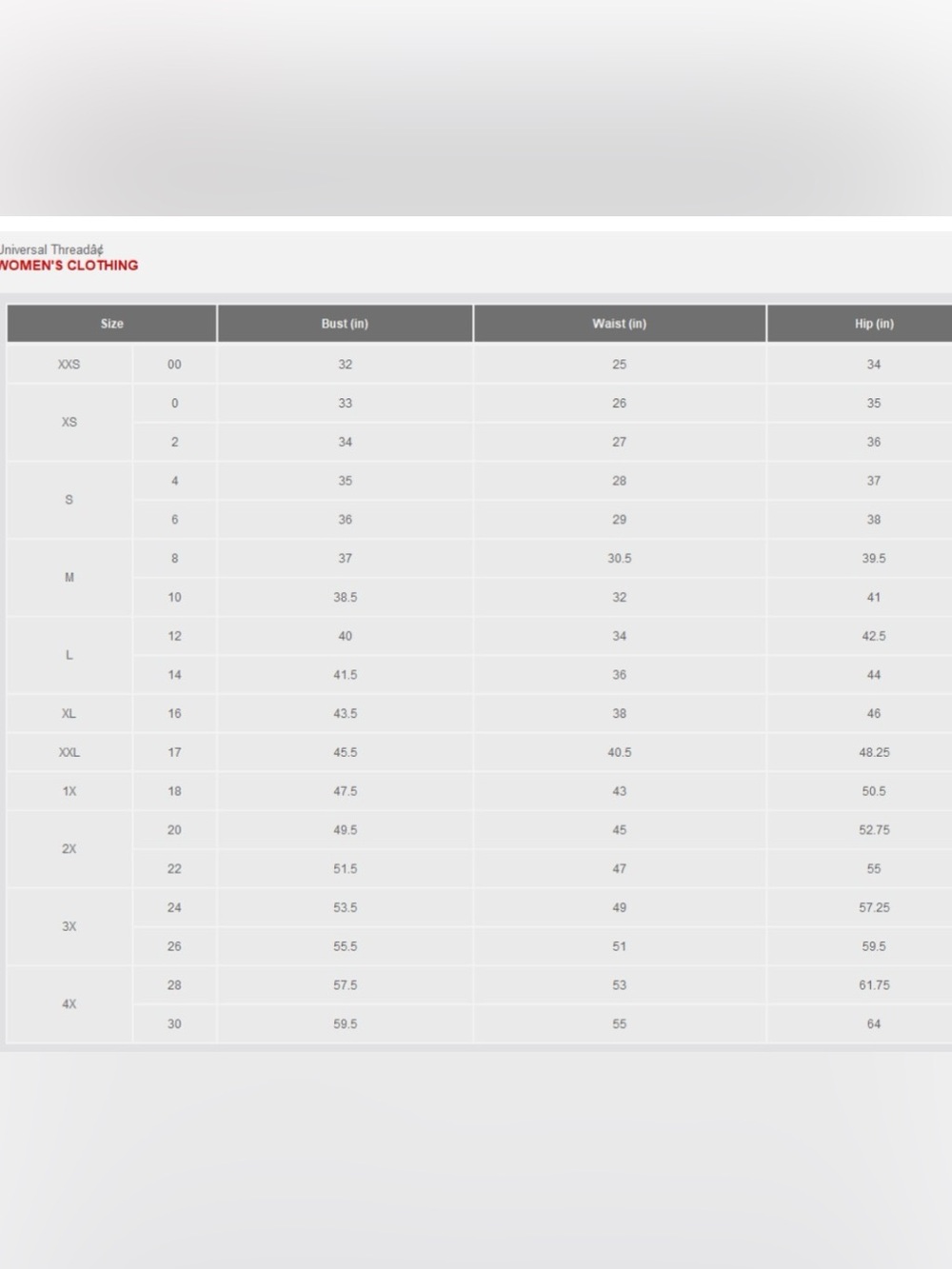Click the Hip (in) column header
The image size is (952, 1269).
(x=860, y=324)
